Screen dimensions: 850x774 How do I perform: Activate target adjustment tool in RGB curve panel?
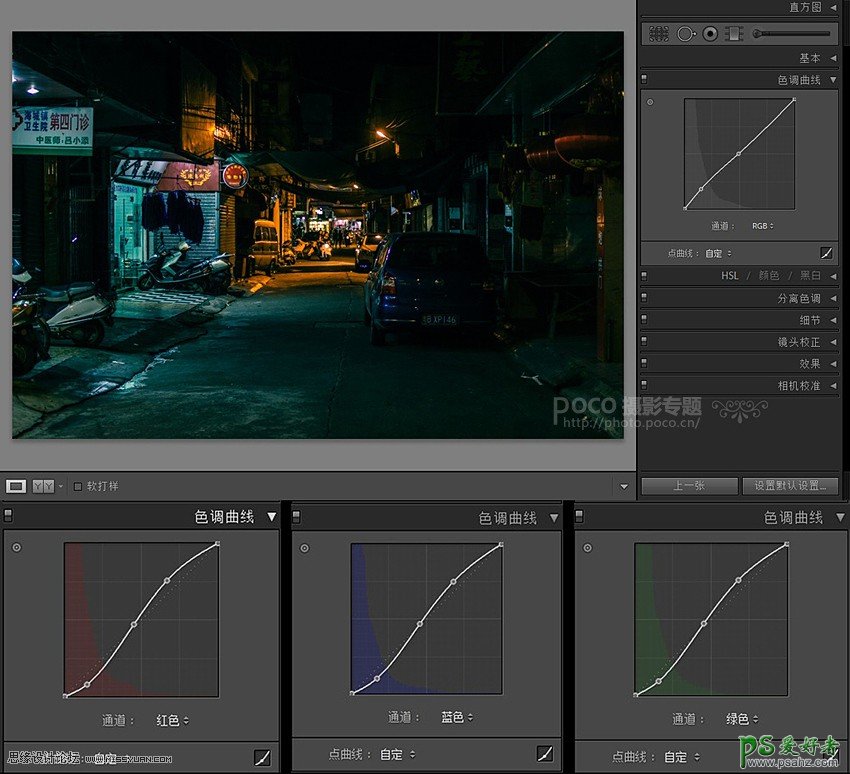click(650, 102)
